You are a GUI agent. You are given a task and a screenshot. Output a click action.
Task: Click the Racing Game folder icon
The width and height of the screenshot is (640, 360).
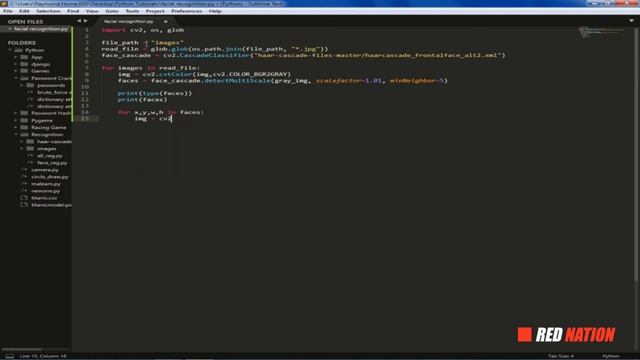click(x=24, y=127)
